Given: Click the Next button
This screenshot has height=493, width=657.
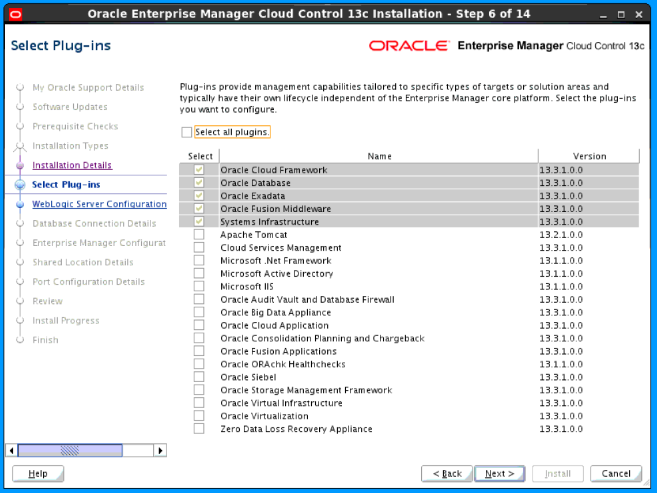Looking at the screenshot, I should pyautogui.click(x=499, y=474).
